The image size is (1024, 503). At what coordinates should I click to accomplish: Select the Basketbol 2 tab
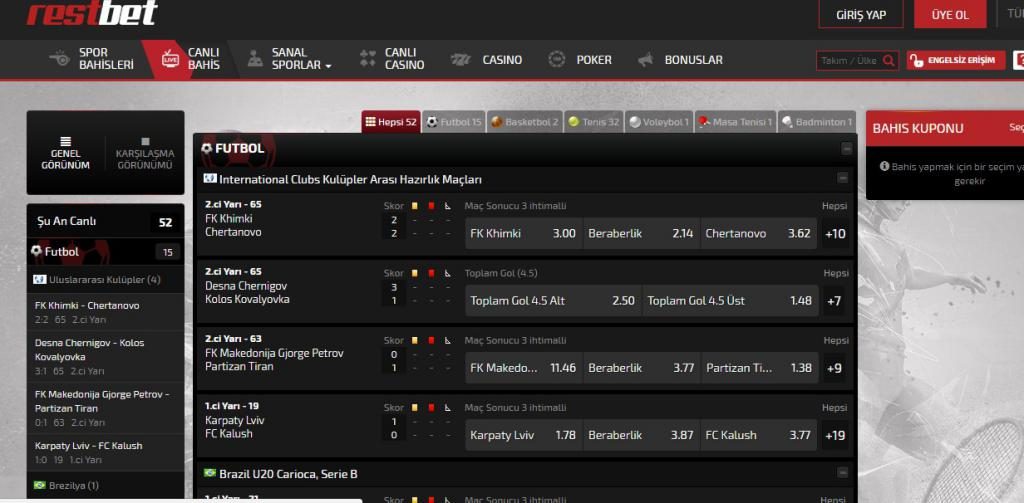point(524,122)
